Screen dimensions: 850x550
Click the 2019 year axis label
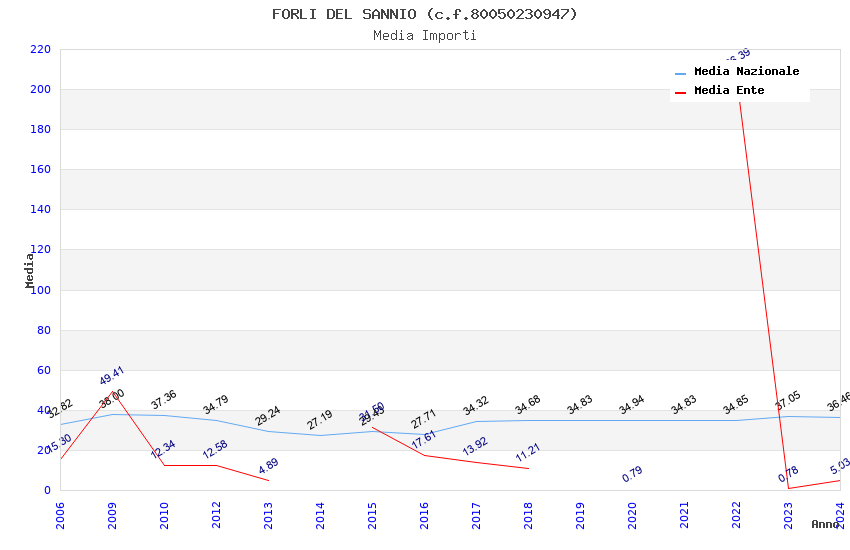tap(581, 515)
